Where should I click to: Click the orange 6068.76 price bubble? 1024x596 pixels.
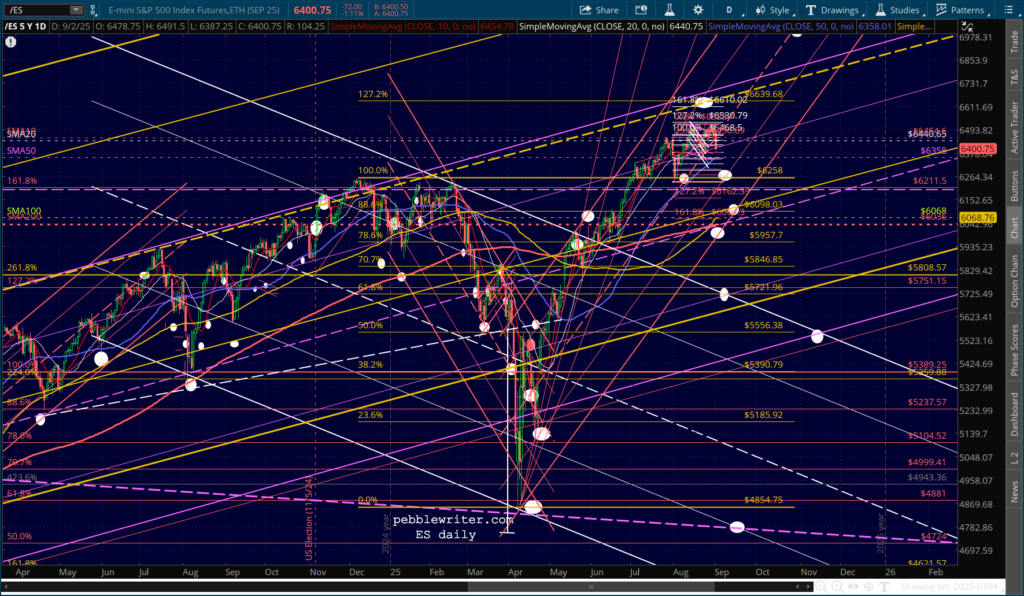tap(977, 217)
